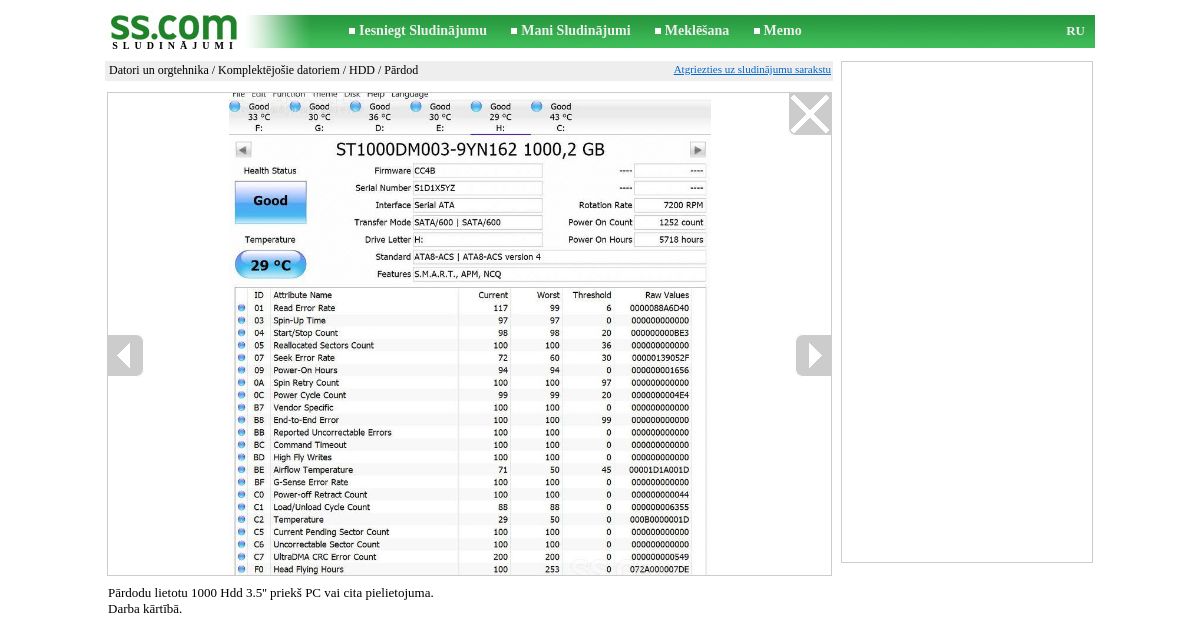Open Pārdod breadcrumb link
The height and width of the screenshot is (630, 1200).
[401, 70]
